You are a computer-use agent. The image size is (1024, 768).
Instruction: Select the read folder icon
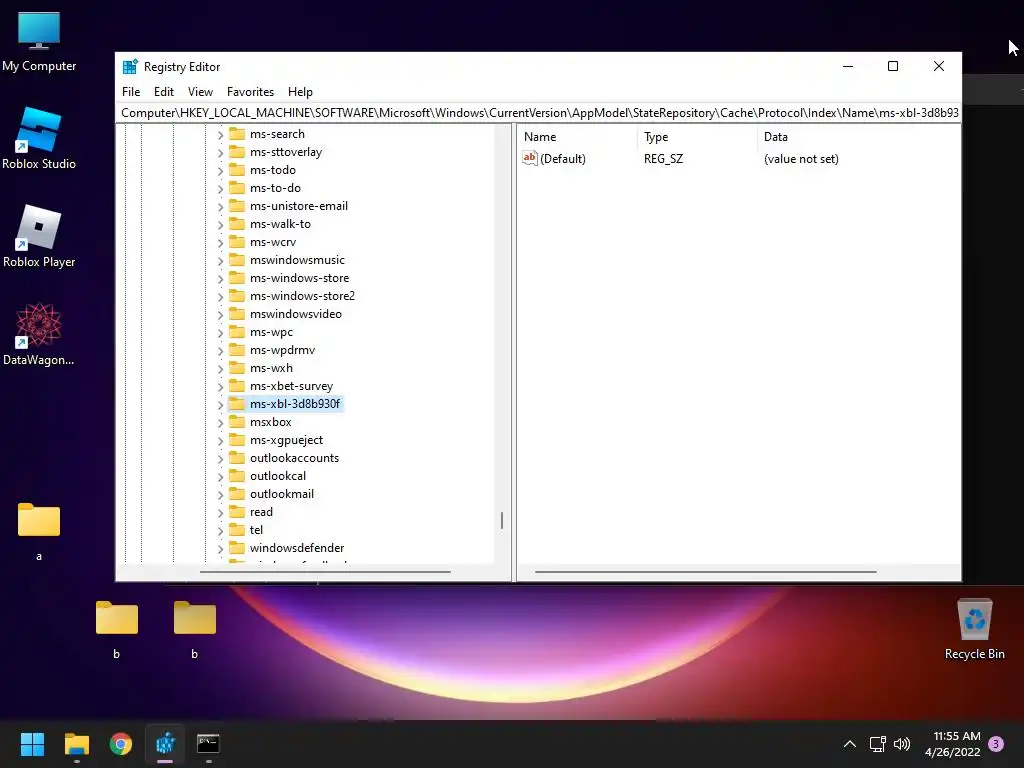point(236,512)
